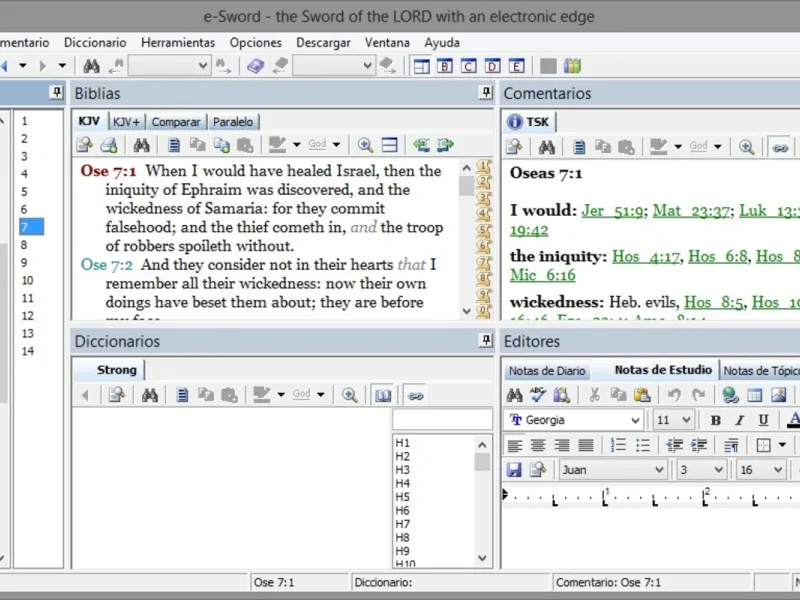Open the Opciones menu
This screenshot has width=800, height=600.
point(256,43)
